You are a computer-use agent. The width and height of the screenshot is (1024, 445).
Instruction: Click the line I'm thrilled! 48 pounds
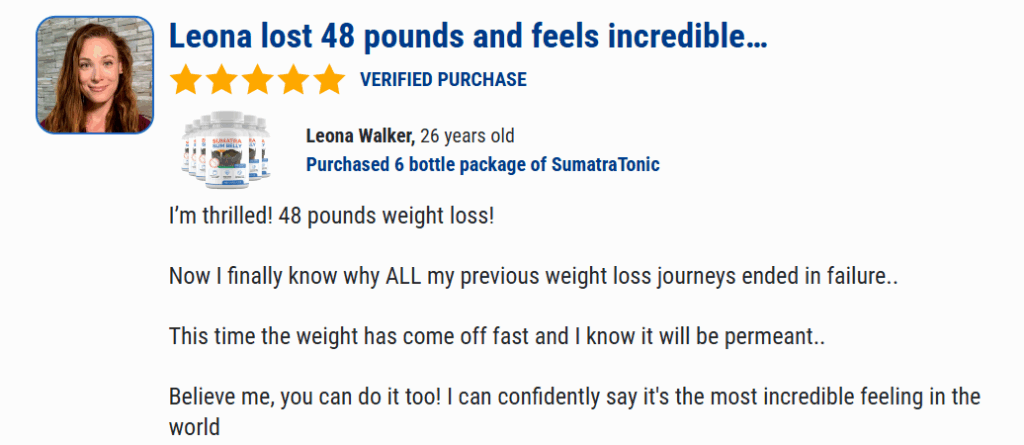(x=332, y=216)
